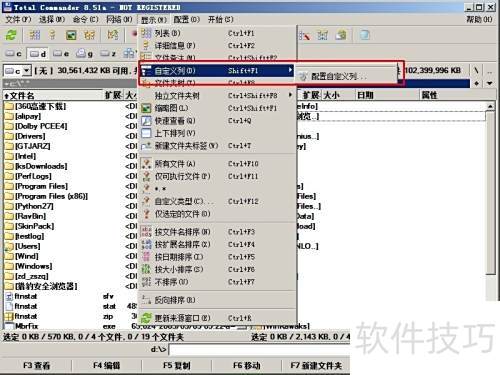Open the 选择 menu
This screenshot has height=375, width=500.
click(x=52, y=20)
